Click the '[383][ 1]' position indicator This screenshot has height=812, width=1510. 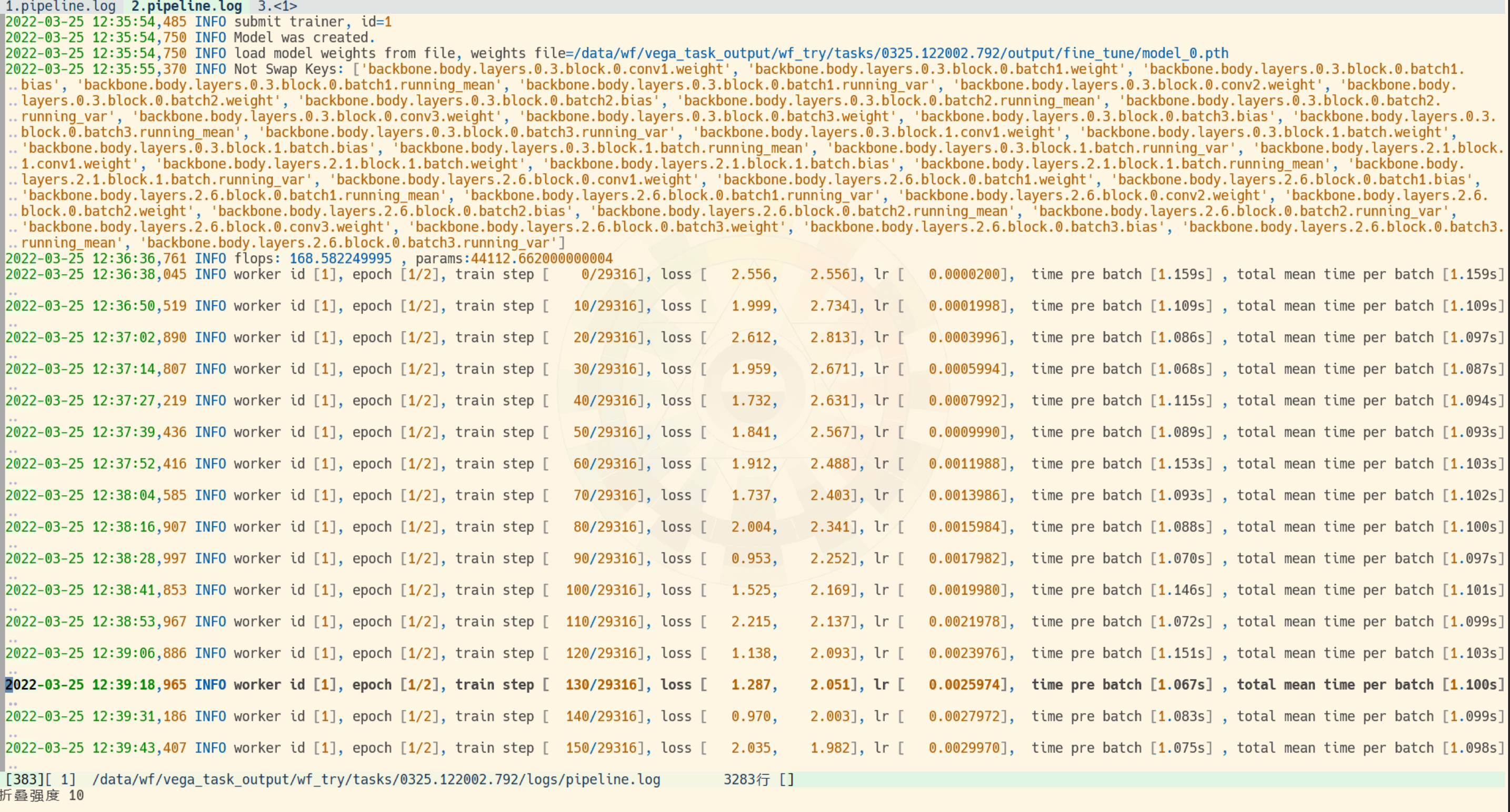(41, 780)
